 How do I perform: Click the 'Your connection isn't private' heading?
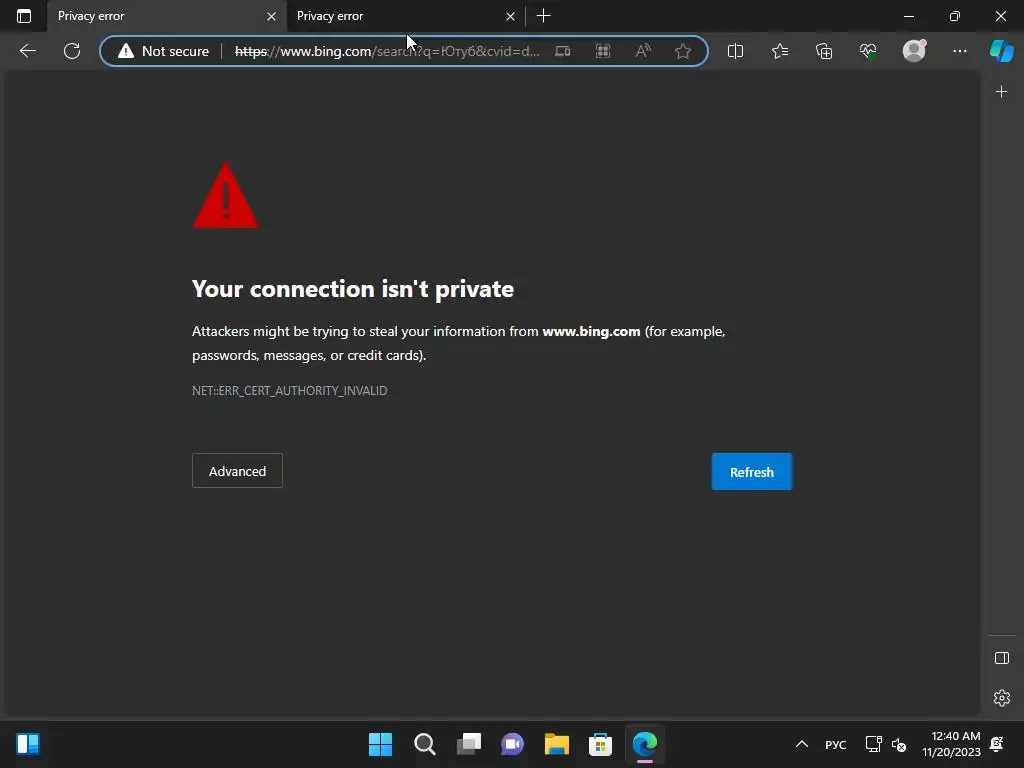pos(353,289)
